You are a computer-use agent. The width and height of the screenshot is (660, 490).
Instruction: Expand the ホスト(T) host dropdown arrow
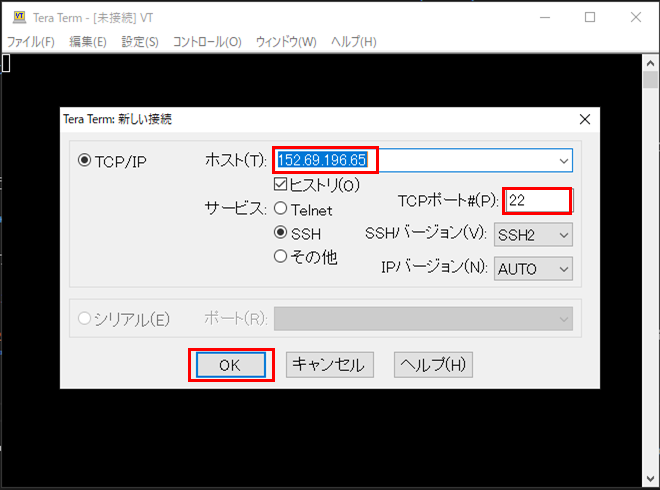click(564, 160)
